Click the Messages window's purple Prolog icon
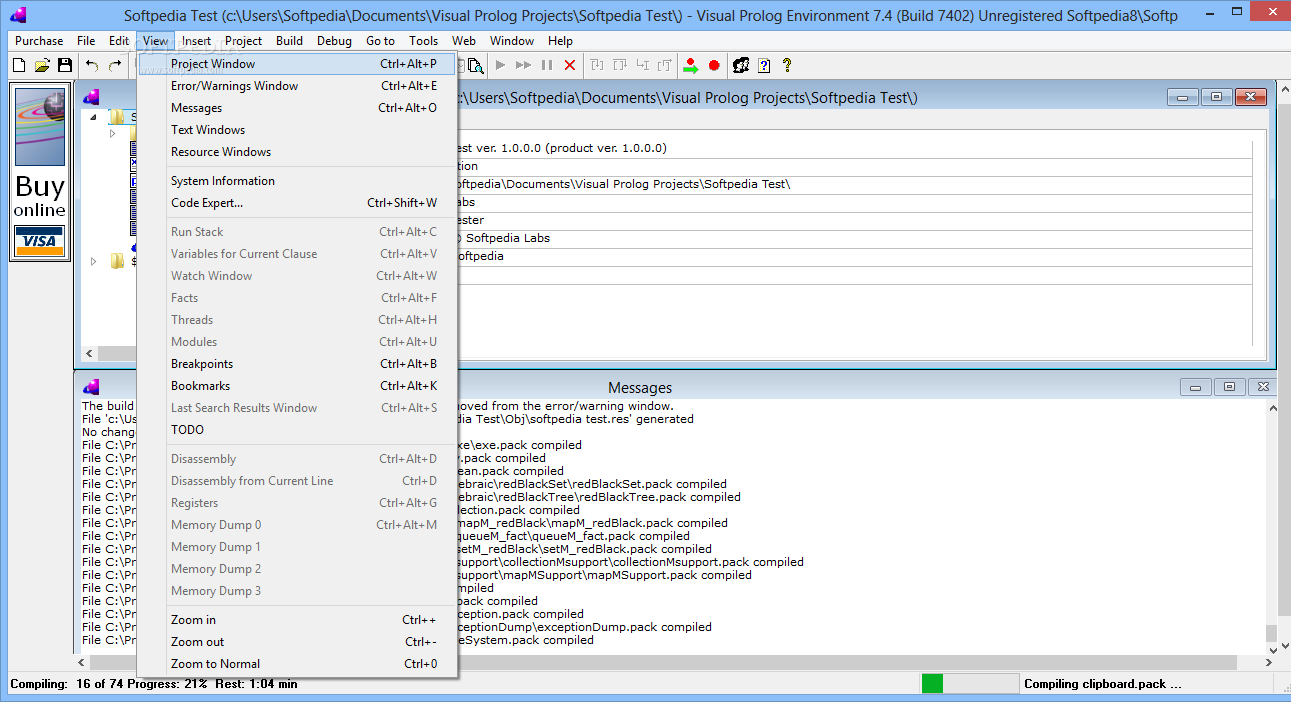This screenshot has width=1291, height=702. click(92, 387)
